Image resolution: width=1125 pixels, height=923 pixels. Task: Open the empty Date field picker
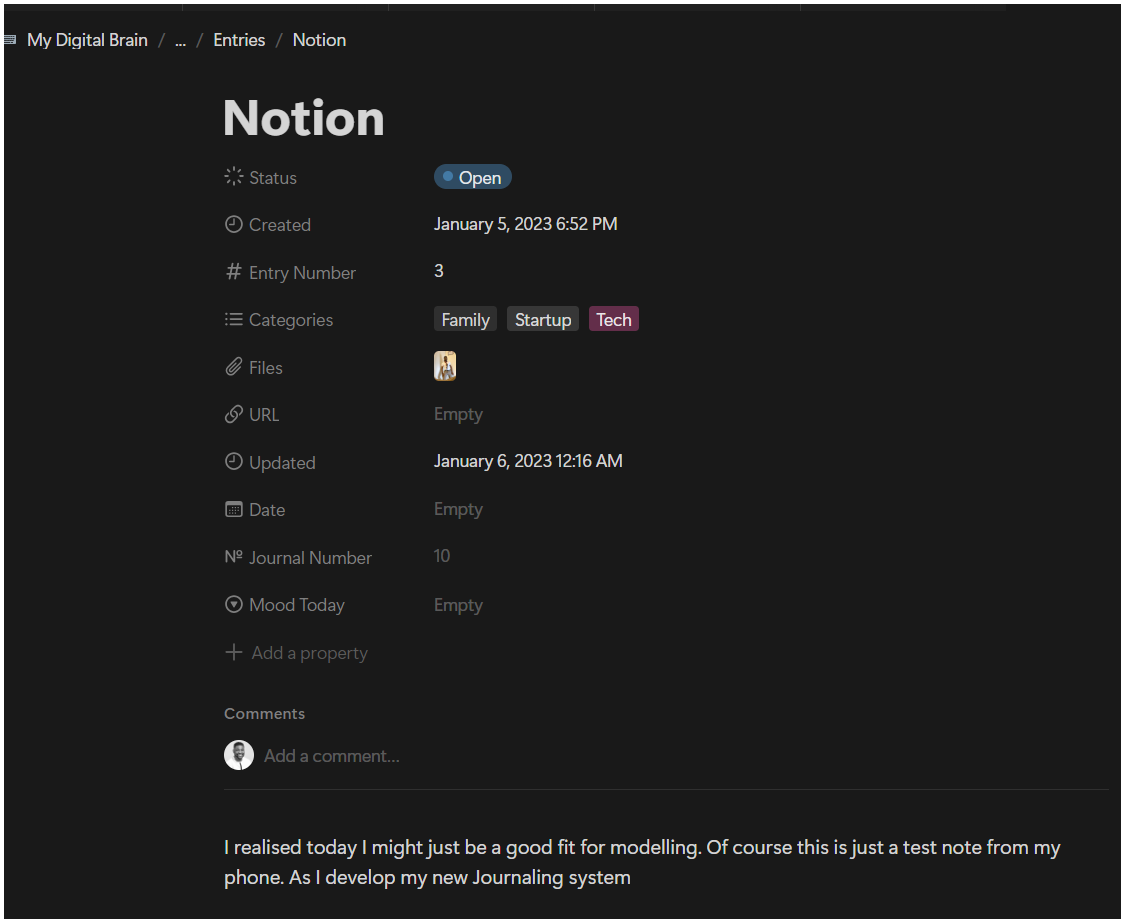coord(458,509)
